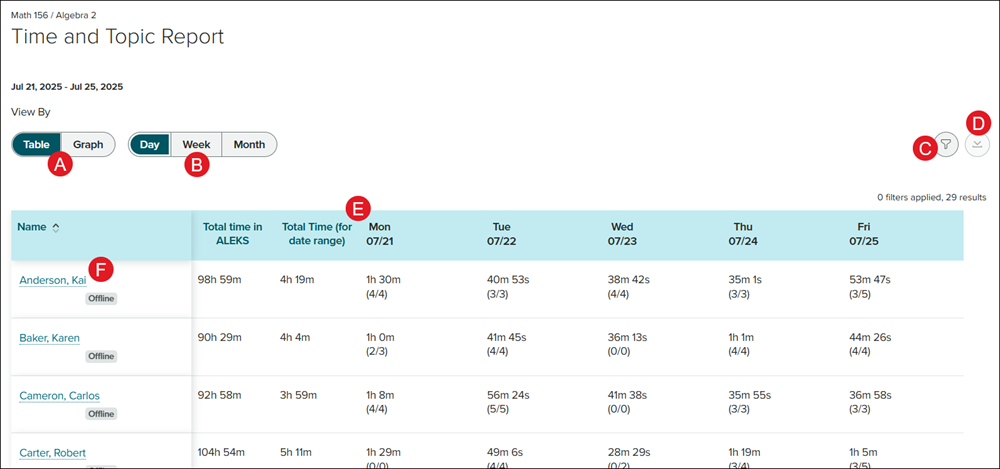Viewport: 1000px width, 469px height.
Task: Select the Week time range
Action: tap(196, 144)
